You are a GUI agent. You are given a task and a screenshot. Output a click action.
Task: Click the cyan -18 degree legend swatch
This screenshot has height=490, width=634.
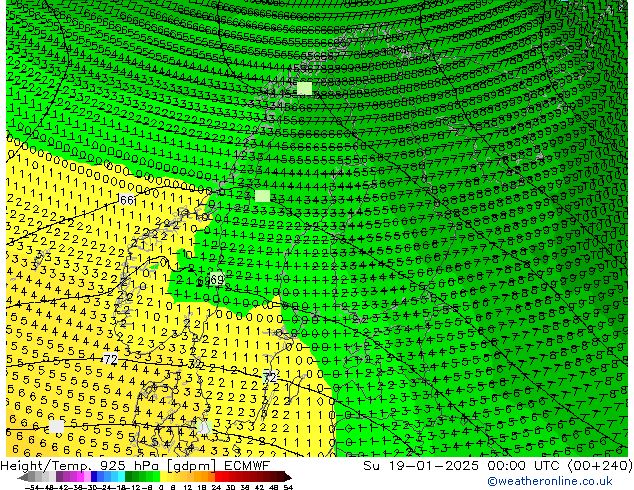pos(121,477)
